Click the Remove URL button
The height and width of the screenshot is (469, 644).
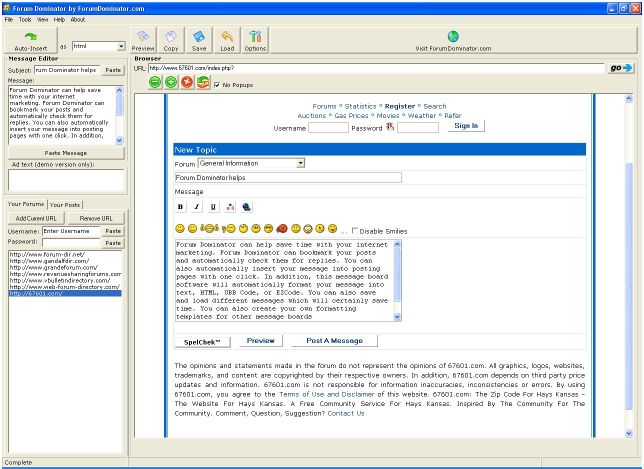[x=96, y=218]
